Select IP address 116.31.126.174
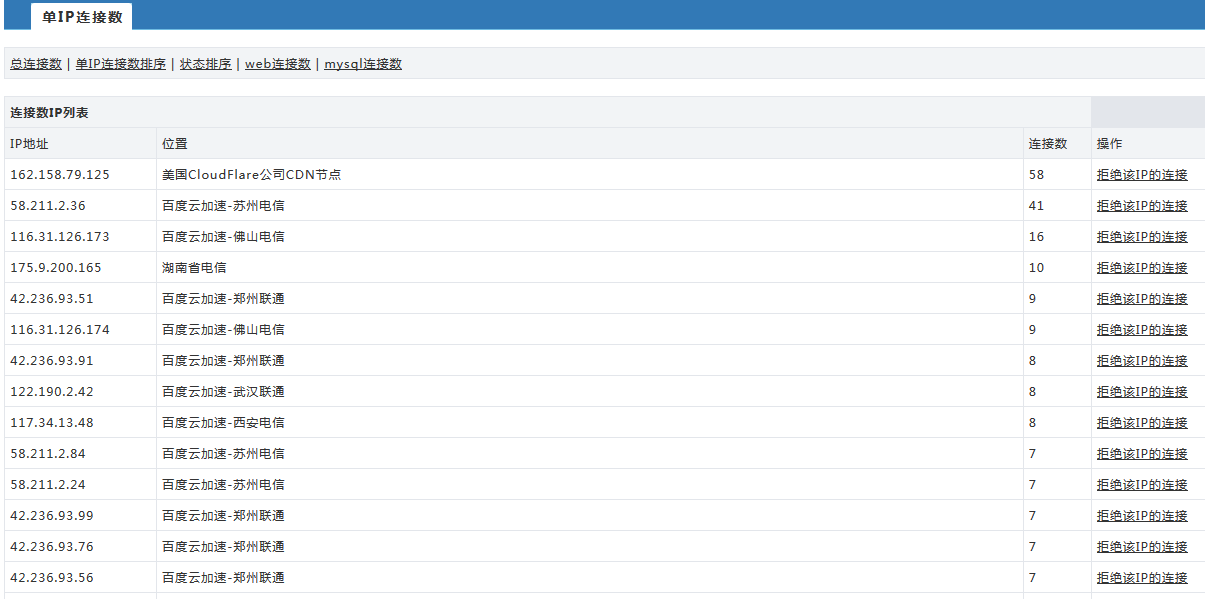The height and width of the screenshot is (599, 1205). pyautogui.click(x=60, y=330)
